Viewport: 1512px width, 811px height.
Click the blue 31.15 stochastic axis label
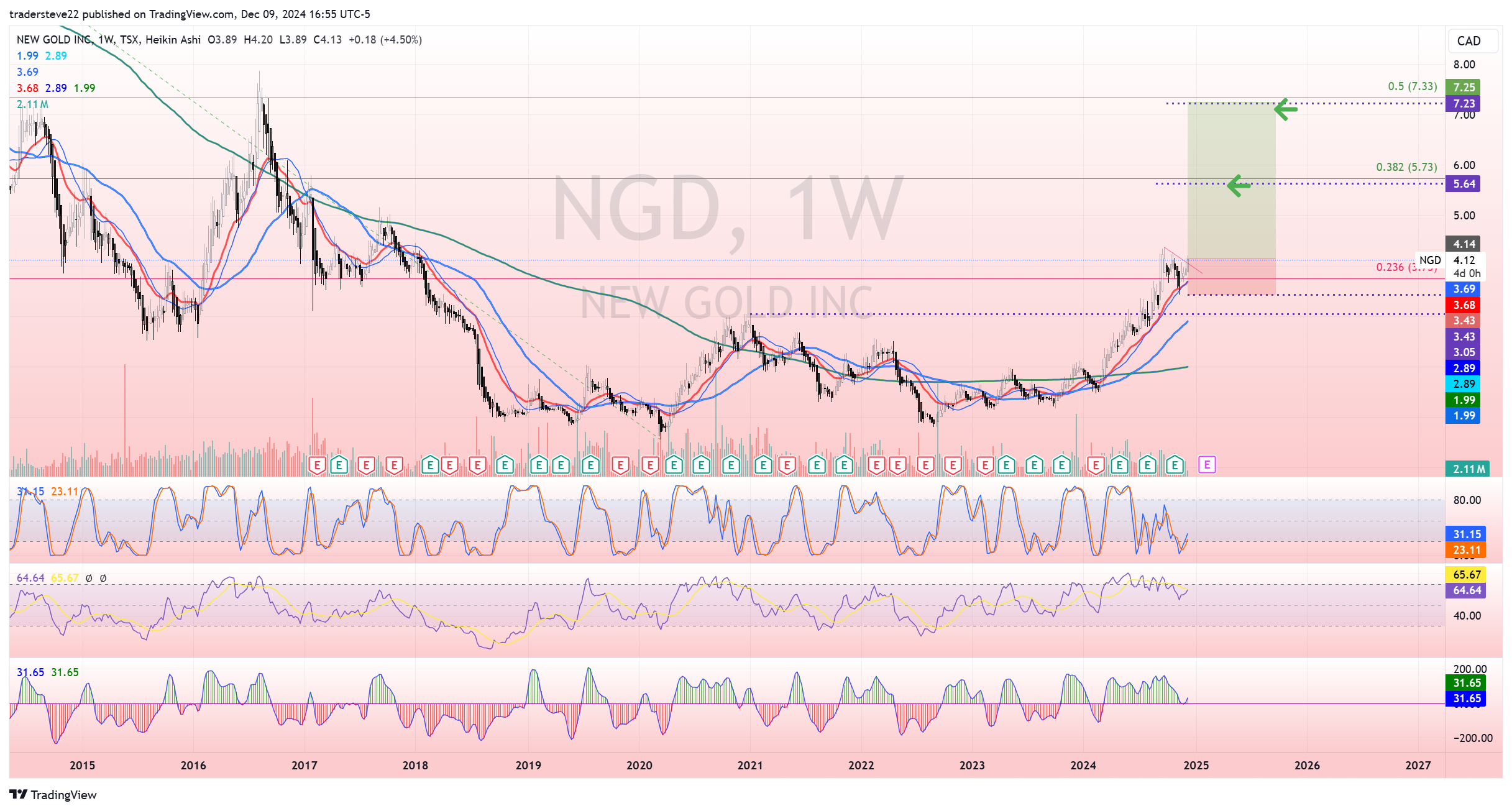point(1467,534)
